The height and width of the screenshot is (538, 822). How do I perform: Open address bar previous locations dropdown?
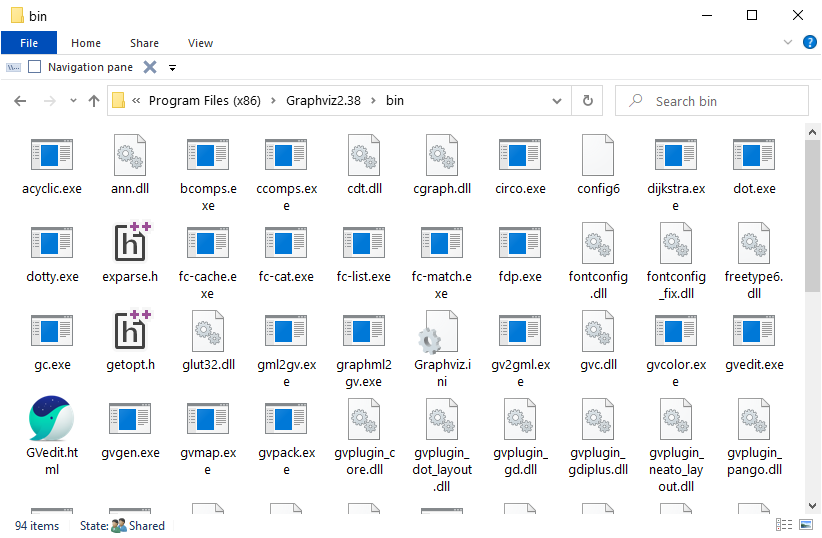[557, 101]
